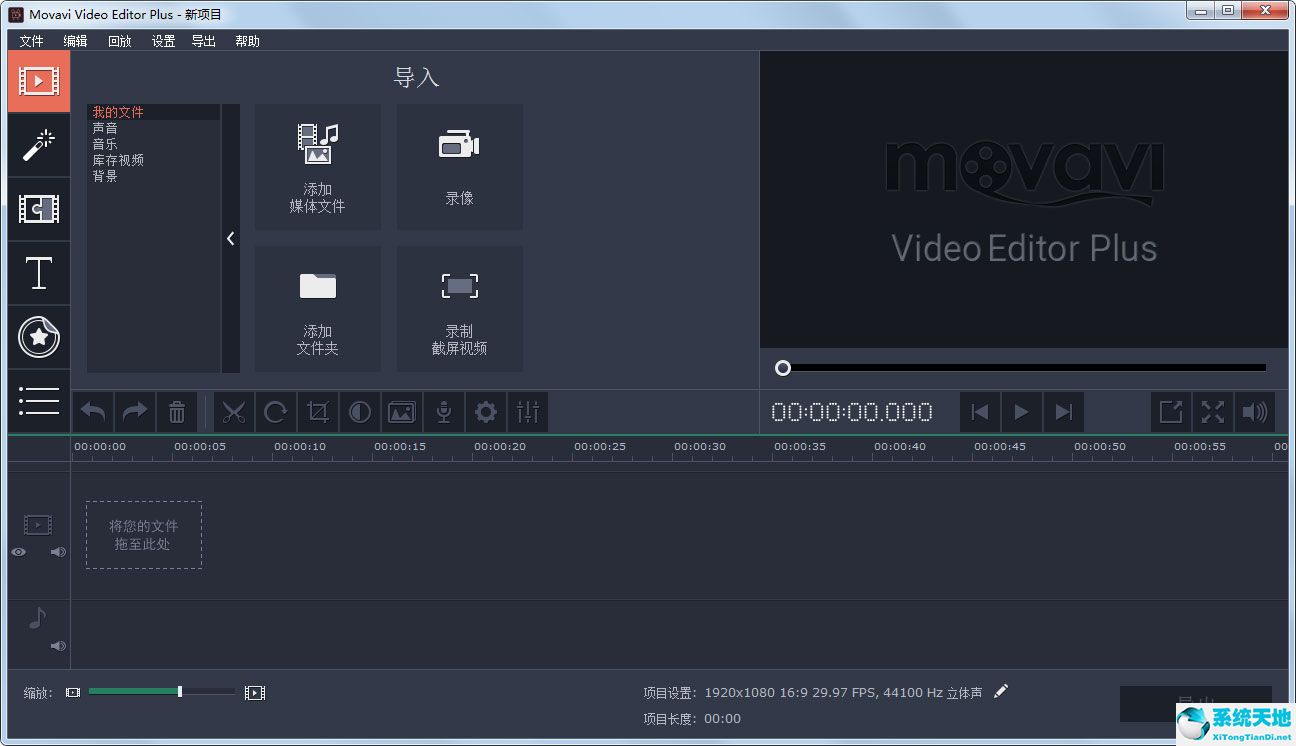Viewport: 1296px width, 746px height.
Task: Click the 00:00:30 ruler mark
Action: 700,447
